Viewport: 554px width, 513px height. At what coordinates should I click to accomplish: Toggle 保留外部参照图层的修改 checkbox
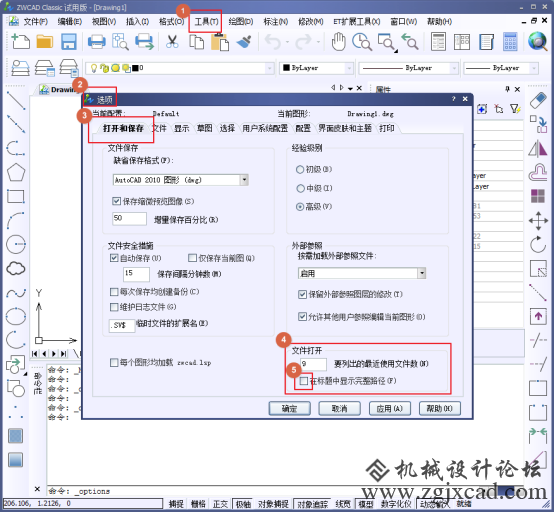(x=302, y=294)
